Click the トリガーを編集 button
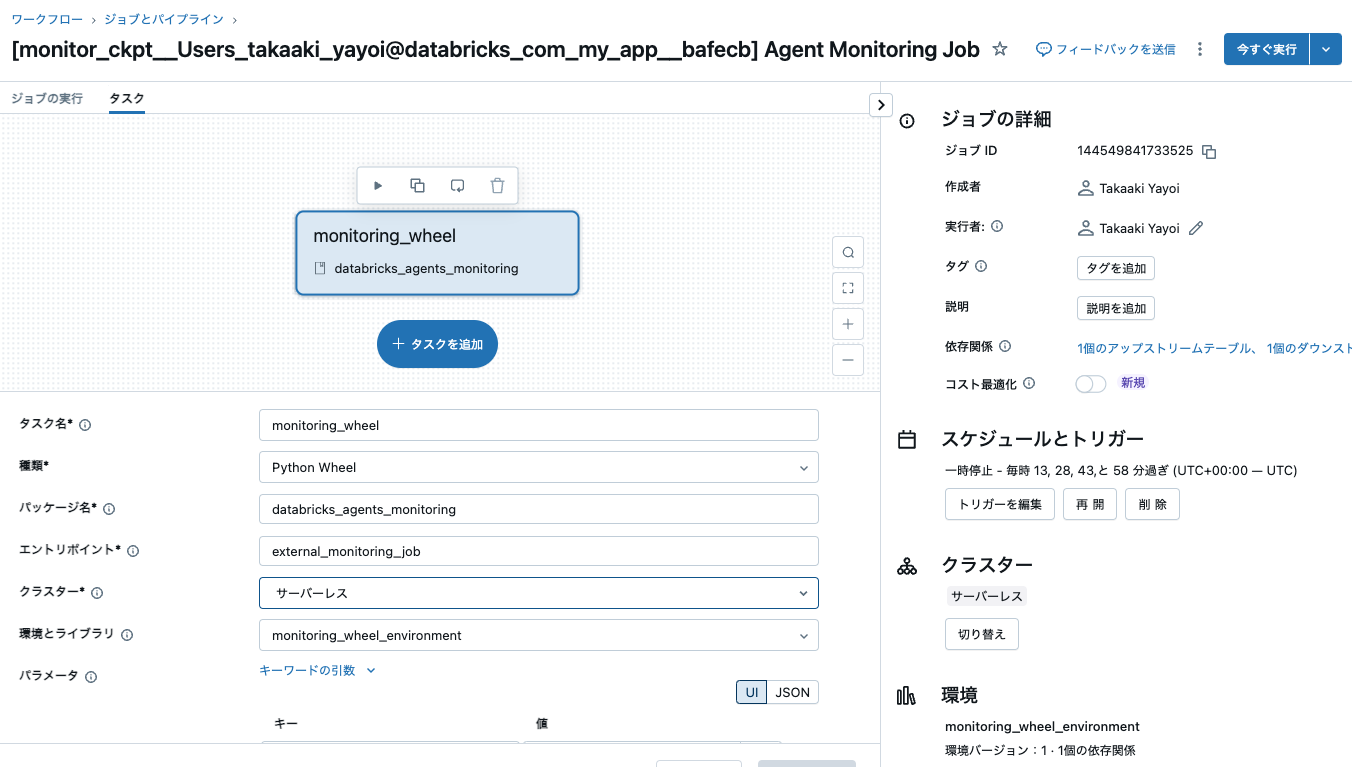1352x767 pixels. 1000,505
